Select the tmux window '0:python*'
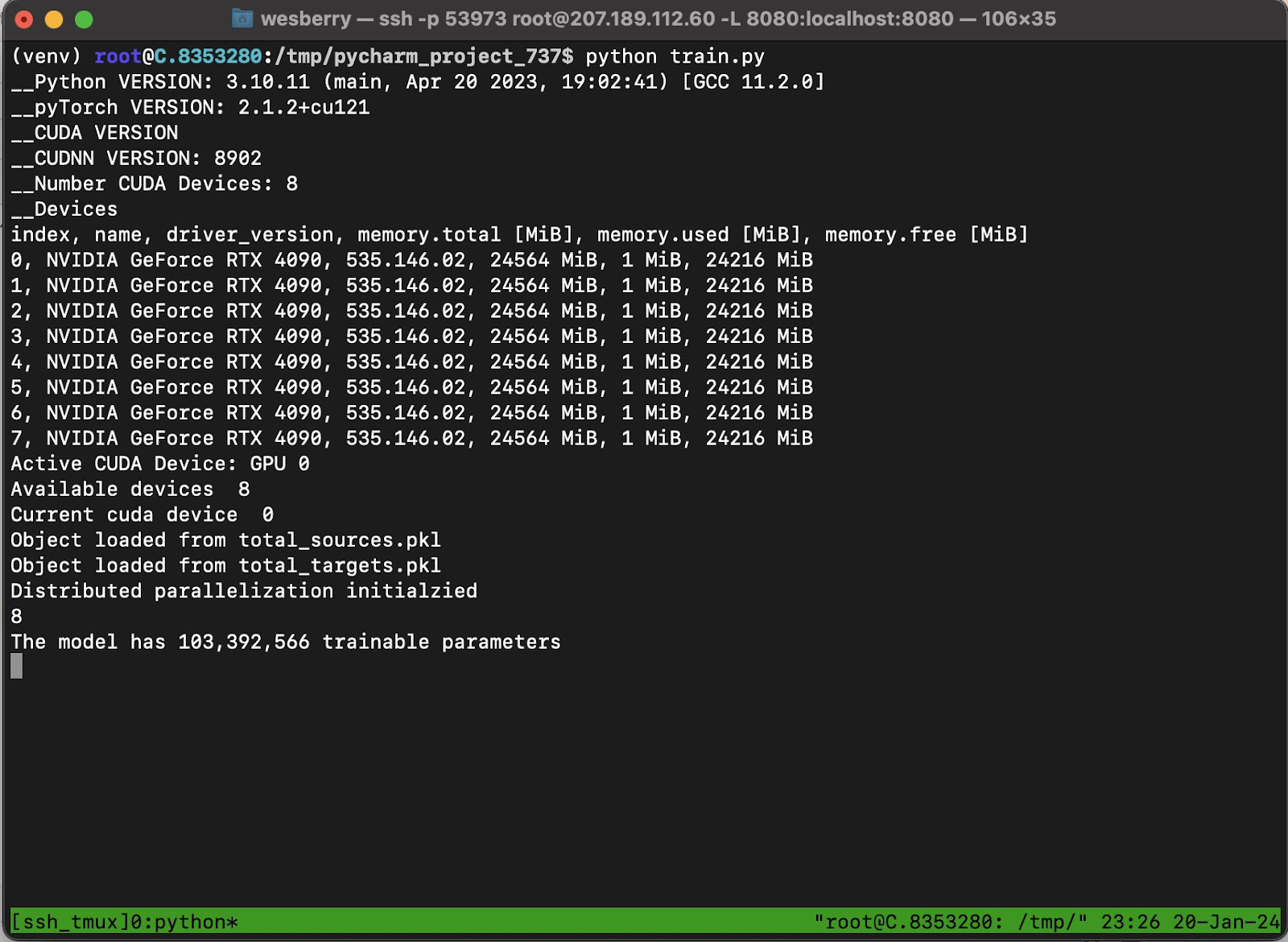Viewport: 1288px width, 942px height. [x=184, y=923]
